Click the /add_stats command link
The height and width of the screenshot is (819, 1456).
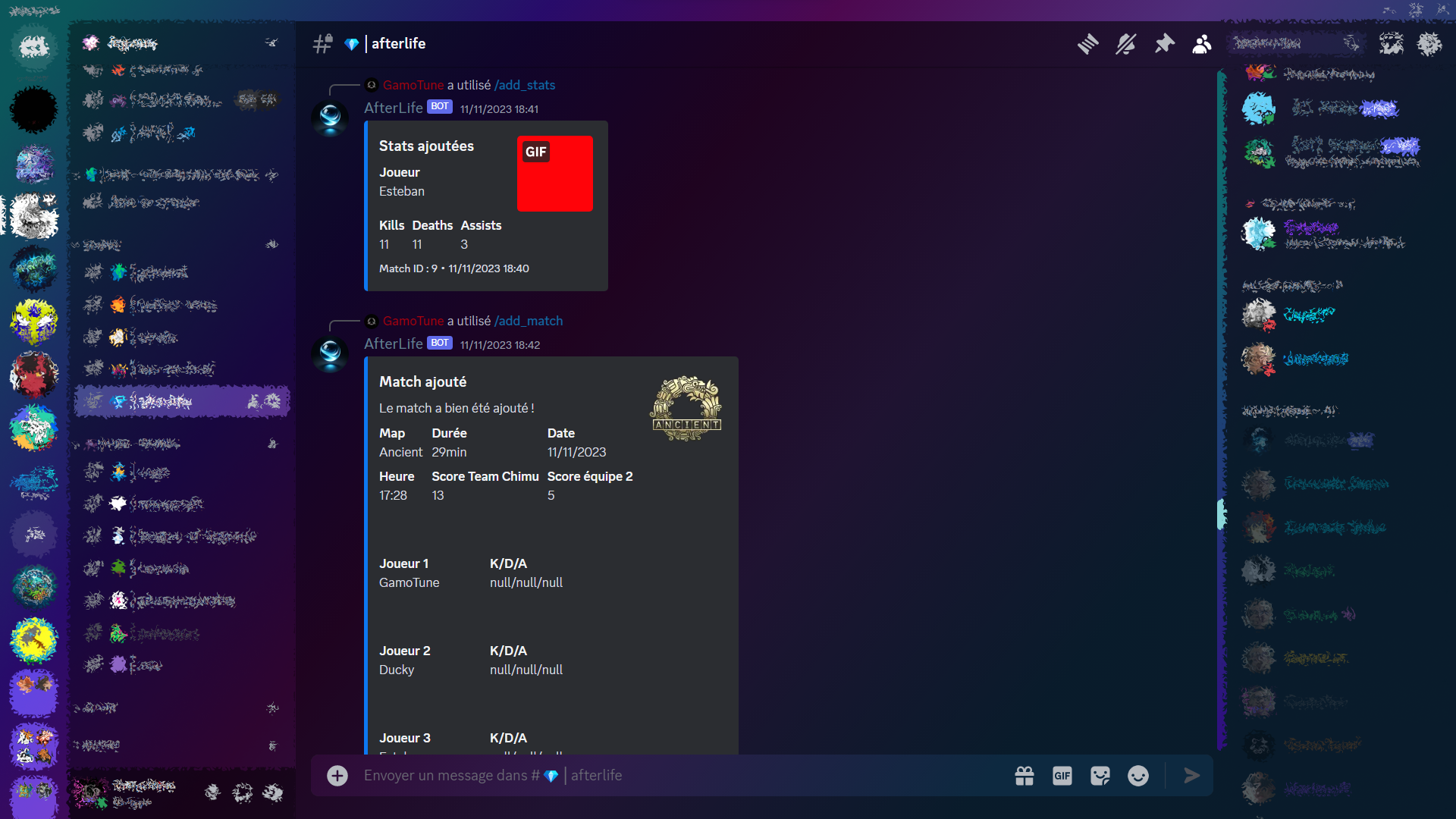[525, 85]
